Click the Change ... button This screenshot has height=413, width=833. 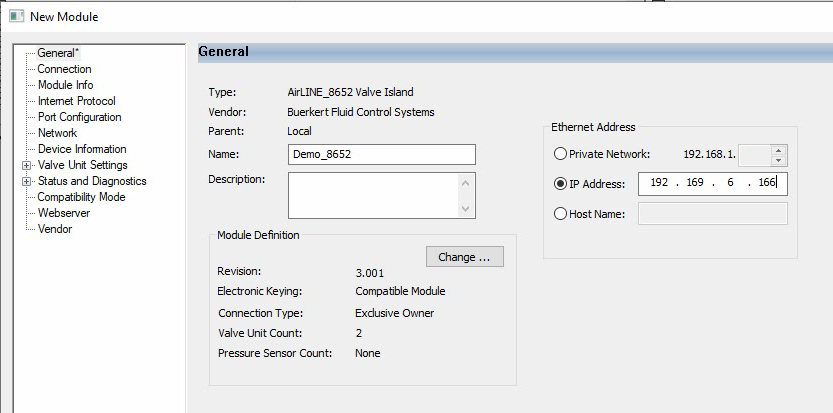[464, 257]
